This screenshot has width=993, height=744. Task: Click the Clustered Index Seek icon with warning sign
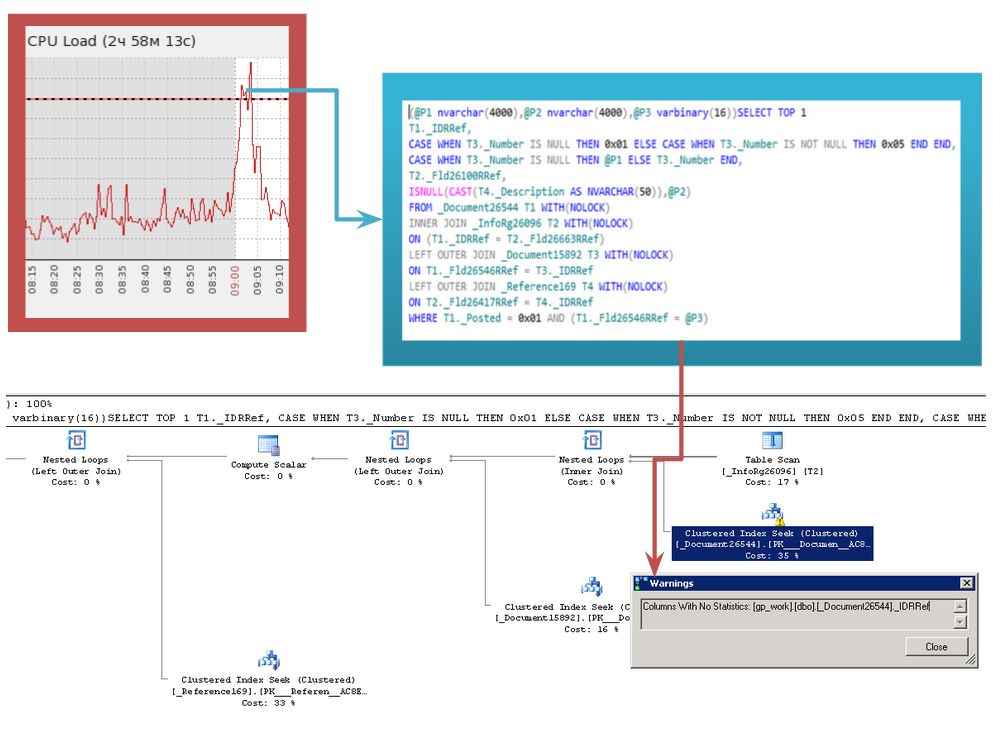click(x=772, y=514)
